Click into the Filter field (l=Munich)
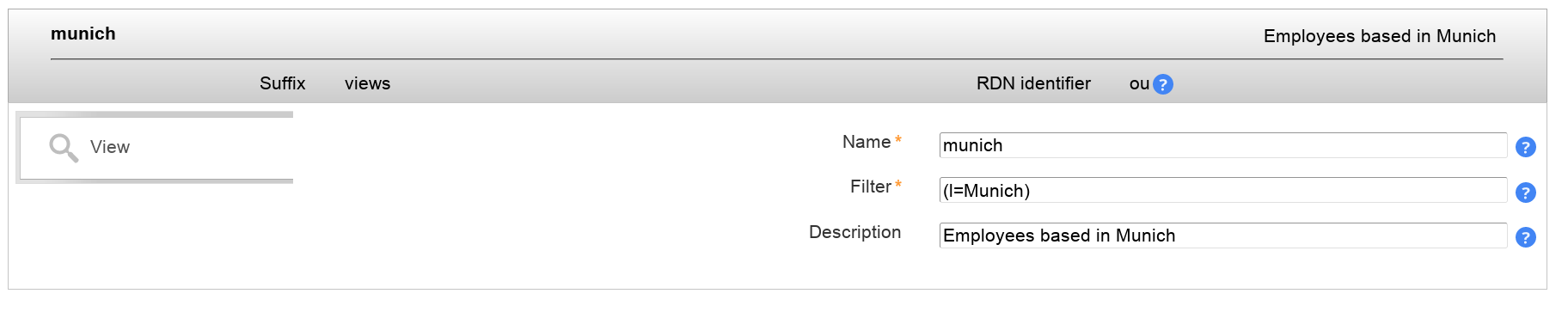Screen dimensions: 1568x312 click(x=1223, y=190)
